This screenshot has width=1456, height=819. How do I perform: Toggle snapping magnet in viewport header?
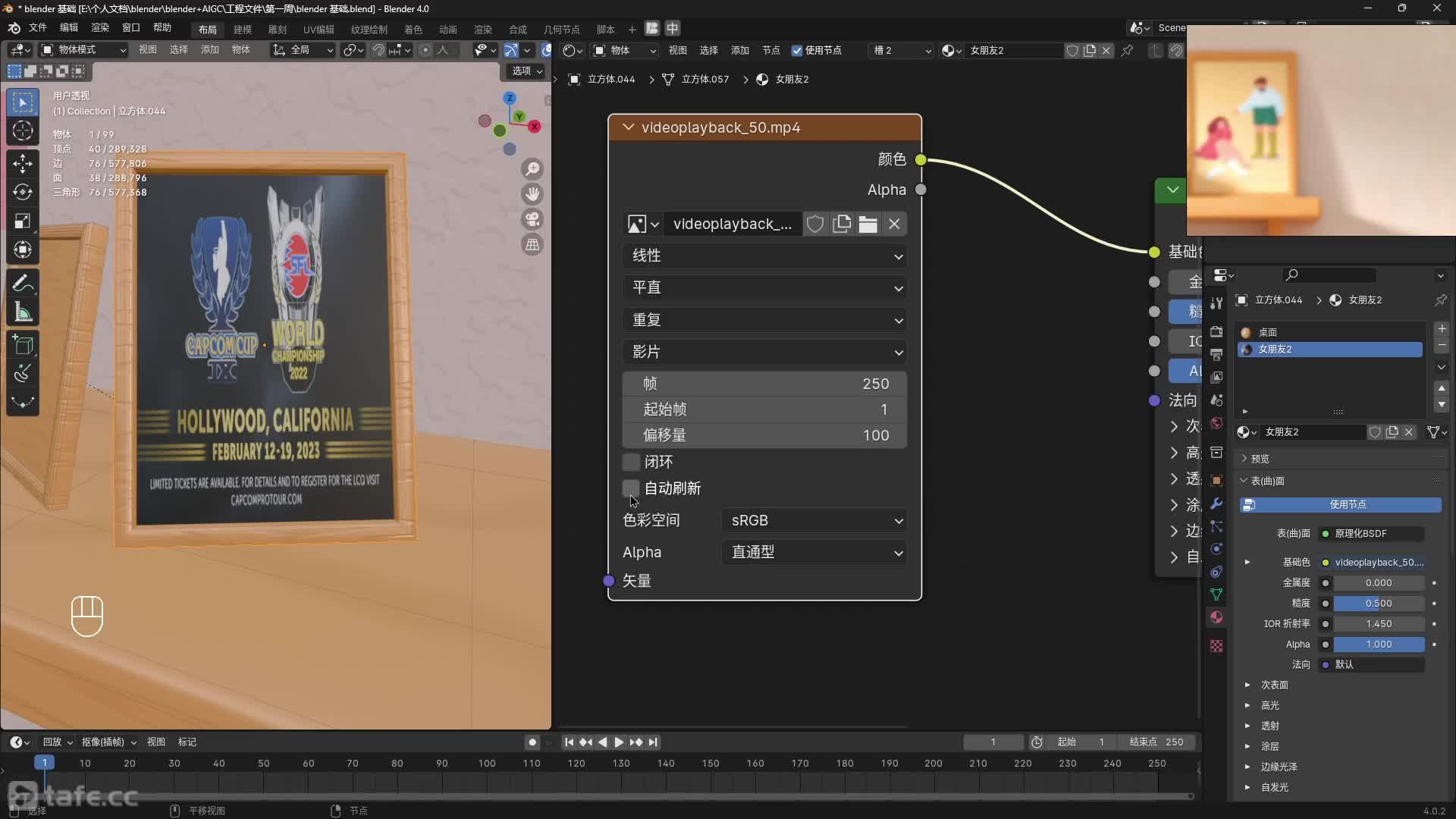[378, 50]
